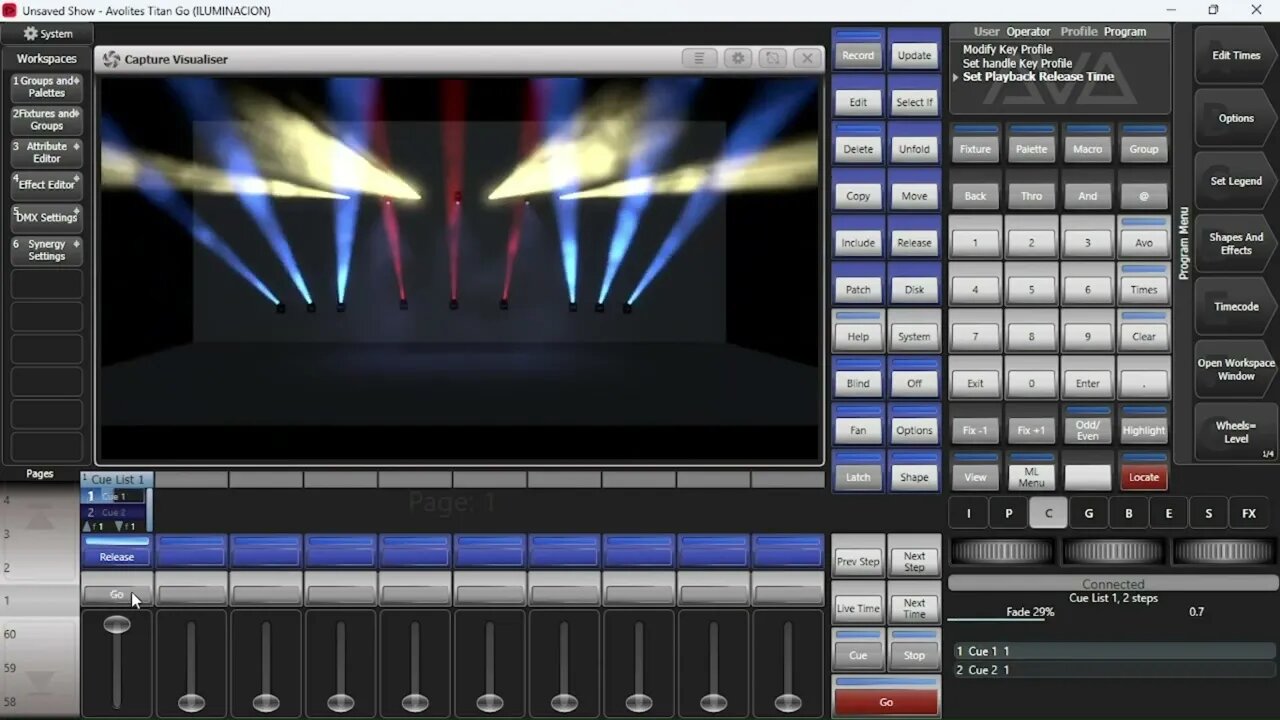Click the Set Legend softkey

pos(1236,181)
